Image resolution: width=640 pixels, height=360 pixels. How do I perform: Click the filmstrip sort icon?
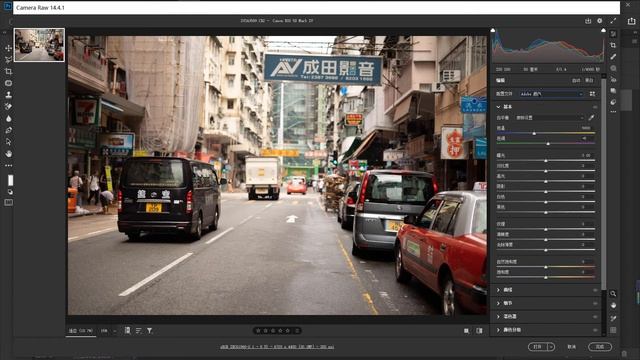tap(139, 331)
